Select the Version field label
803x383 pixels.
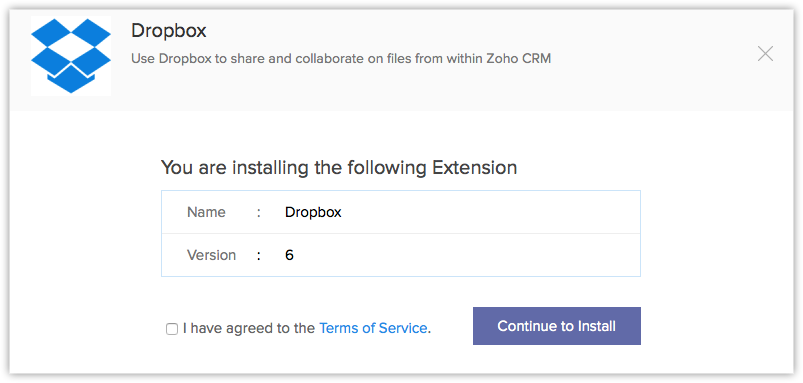click(x=212, y=255)
